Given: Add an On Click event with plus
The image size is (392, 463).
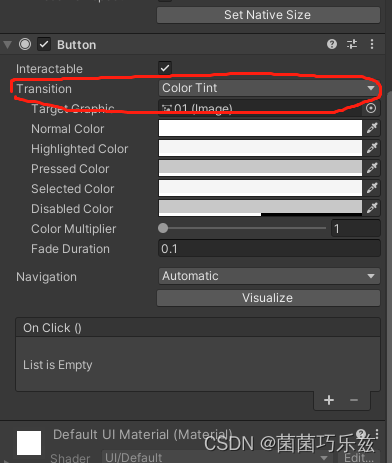Looking at the screenshot, I should [329, 400].
